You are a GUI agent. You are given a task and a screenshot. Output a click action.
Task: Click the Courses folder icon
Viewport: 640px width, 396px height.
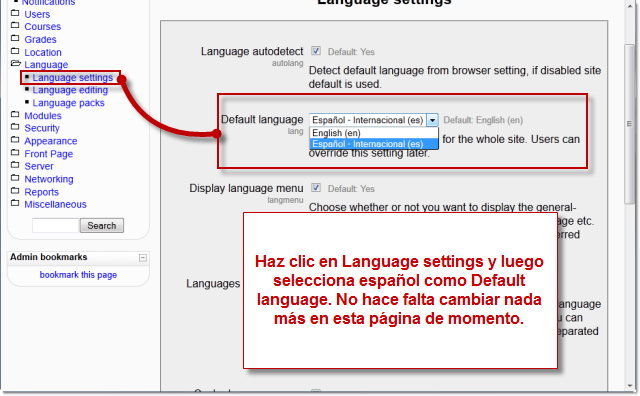(15, 26)
